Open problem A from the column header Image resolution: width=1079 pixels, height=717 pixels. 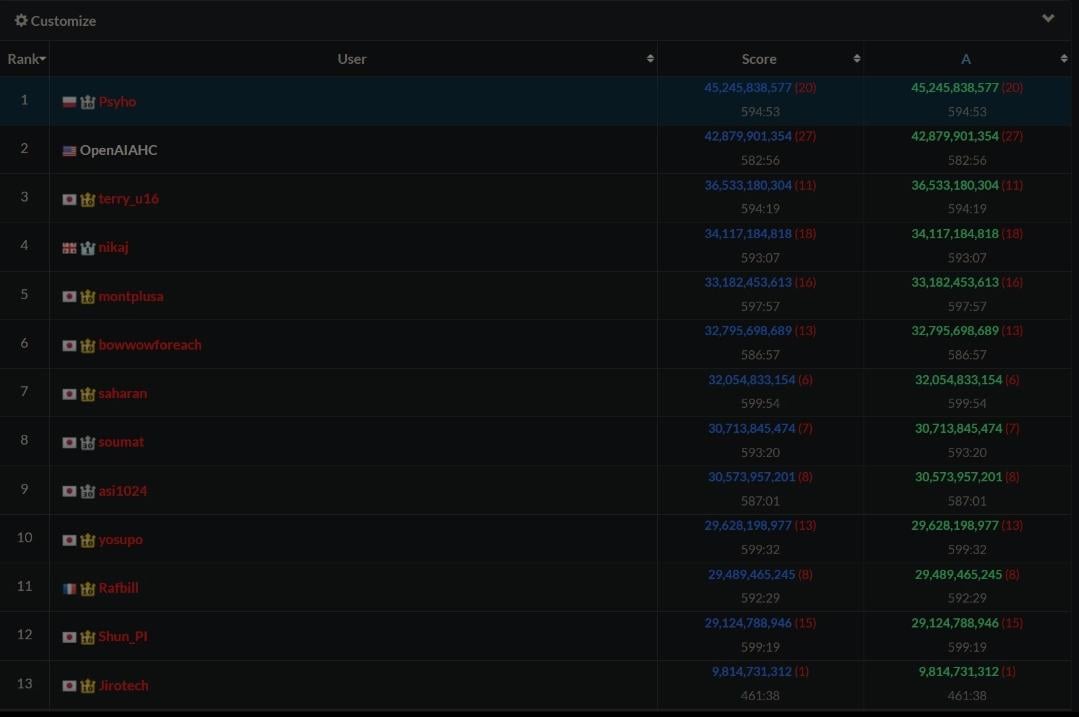point(965,59)
